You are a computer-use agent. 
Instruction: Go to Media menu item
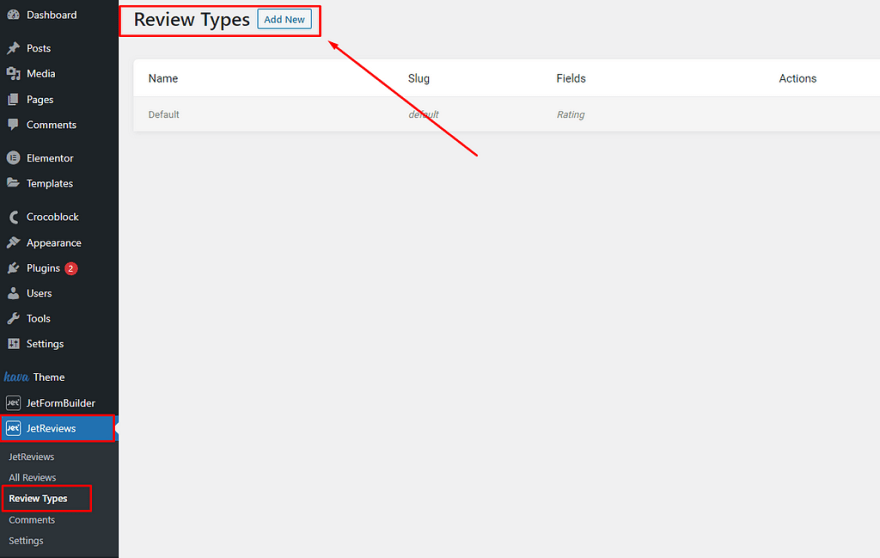click(41, 74)
